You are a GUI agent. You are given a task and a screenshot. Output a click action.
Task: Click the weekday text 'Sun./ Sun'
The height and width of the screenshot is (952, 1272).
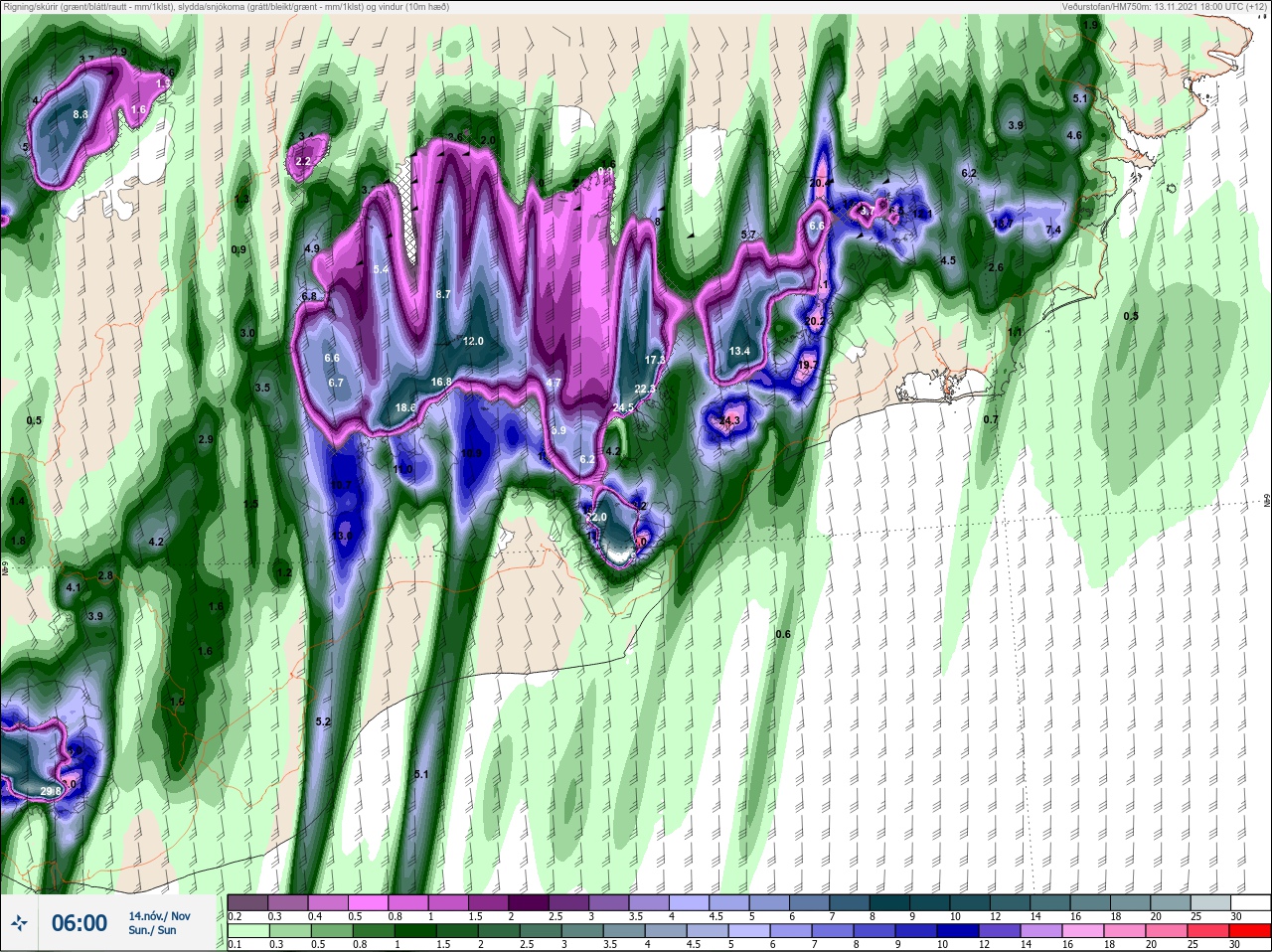152,930
